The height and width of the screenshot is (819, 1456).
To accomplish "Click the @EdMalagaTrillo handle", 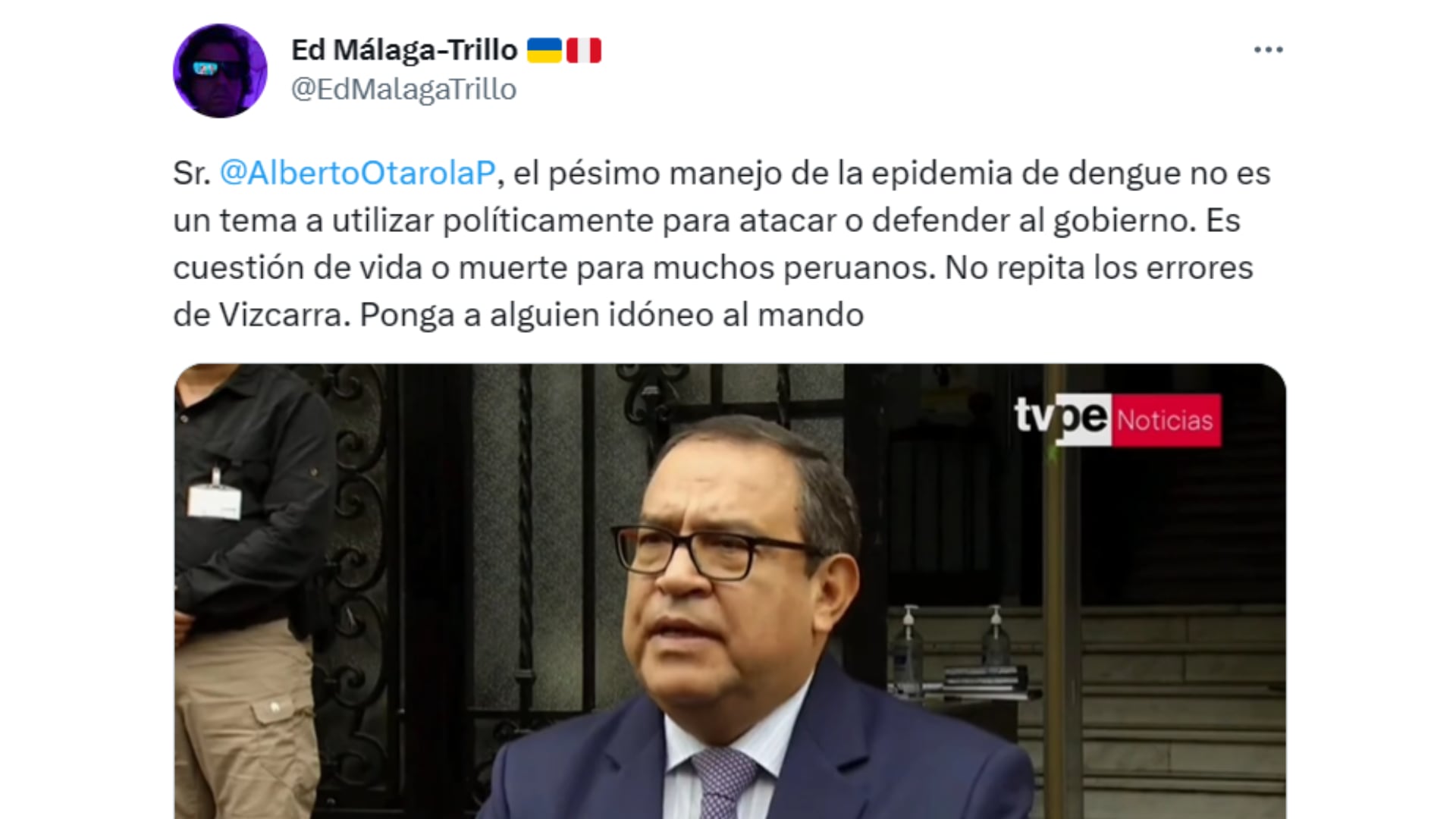I will pyautogui.click(x=403, y=89).
